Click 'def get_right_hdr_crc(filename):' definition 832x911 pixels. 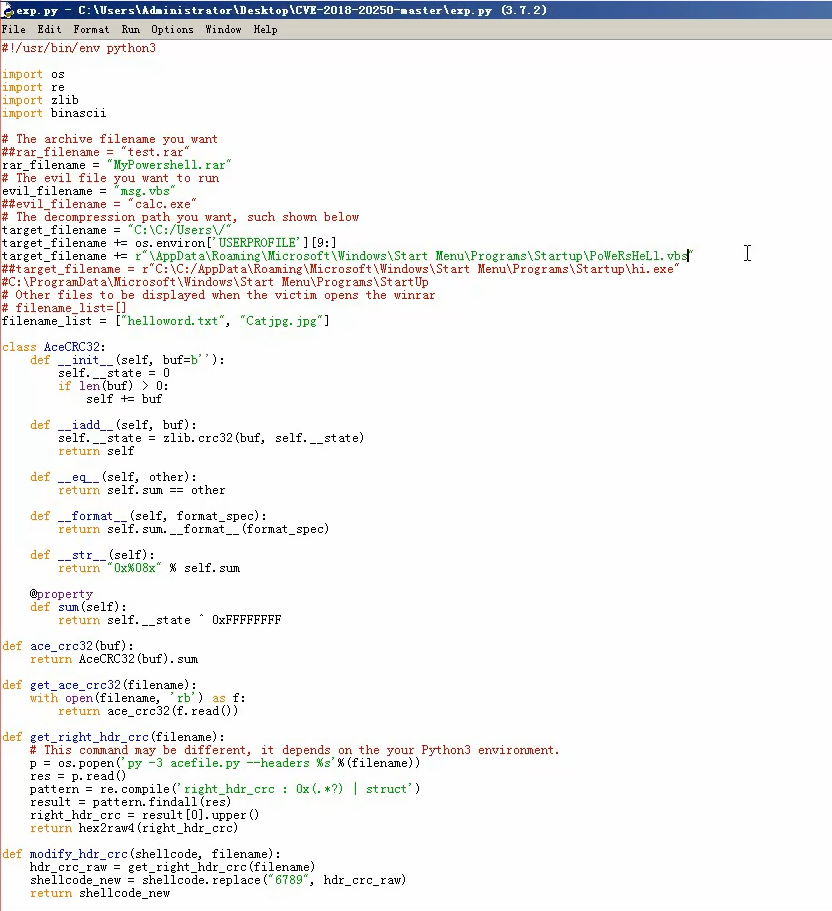tap(113, 737)
